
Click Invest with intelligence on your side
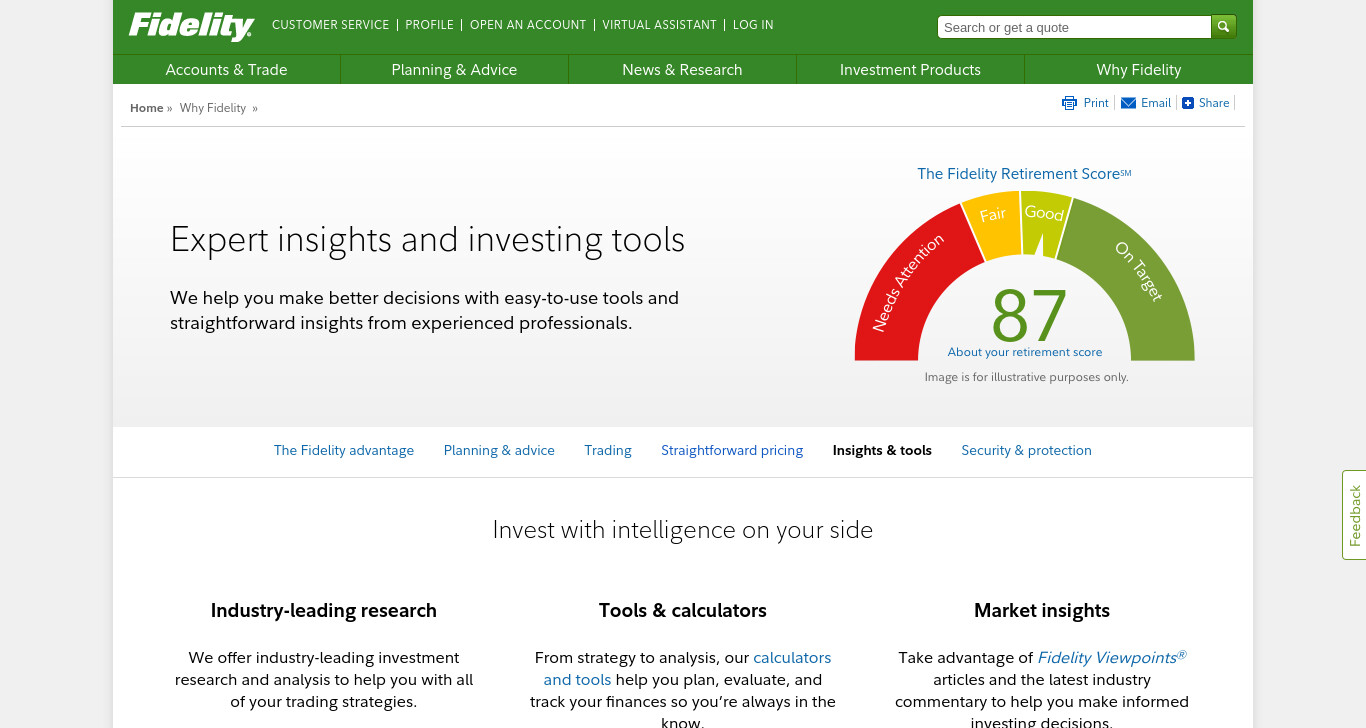pos(683,530)
